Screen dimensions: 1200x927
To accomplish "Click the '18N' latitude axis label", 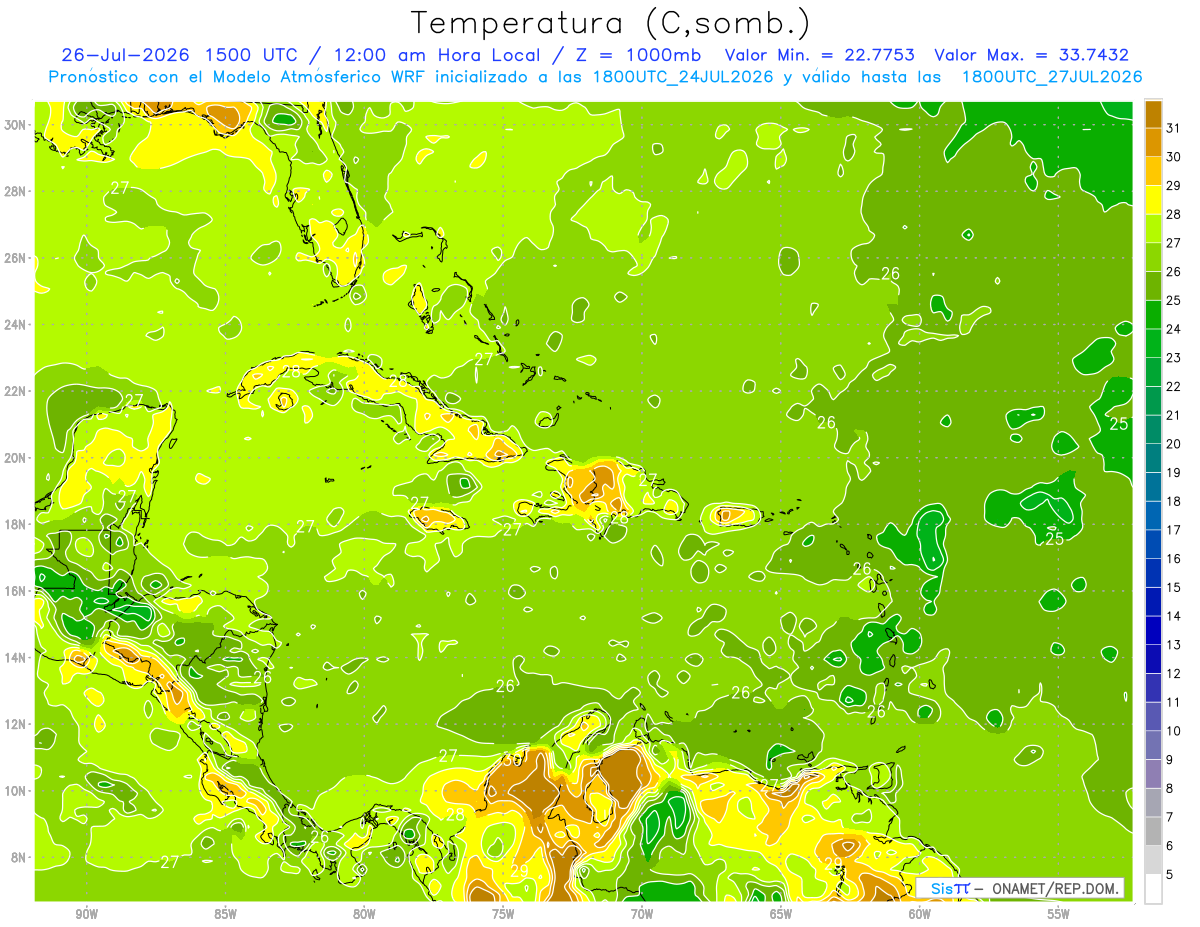I will (x=16, y=524).
